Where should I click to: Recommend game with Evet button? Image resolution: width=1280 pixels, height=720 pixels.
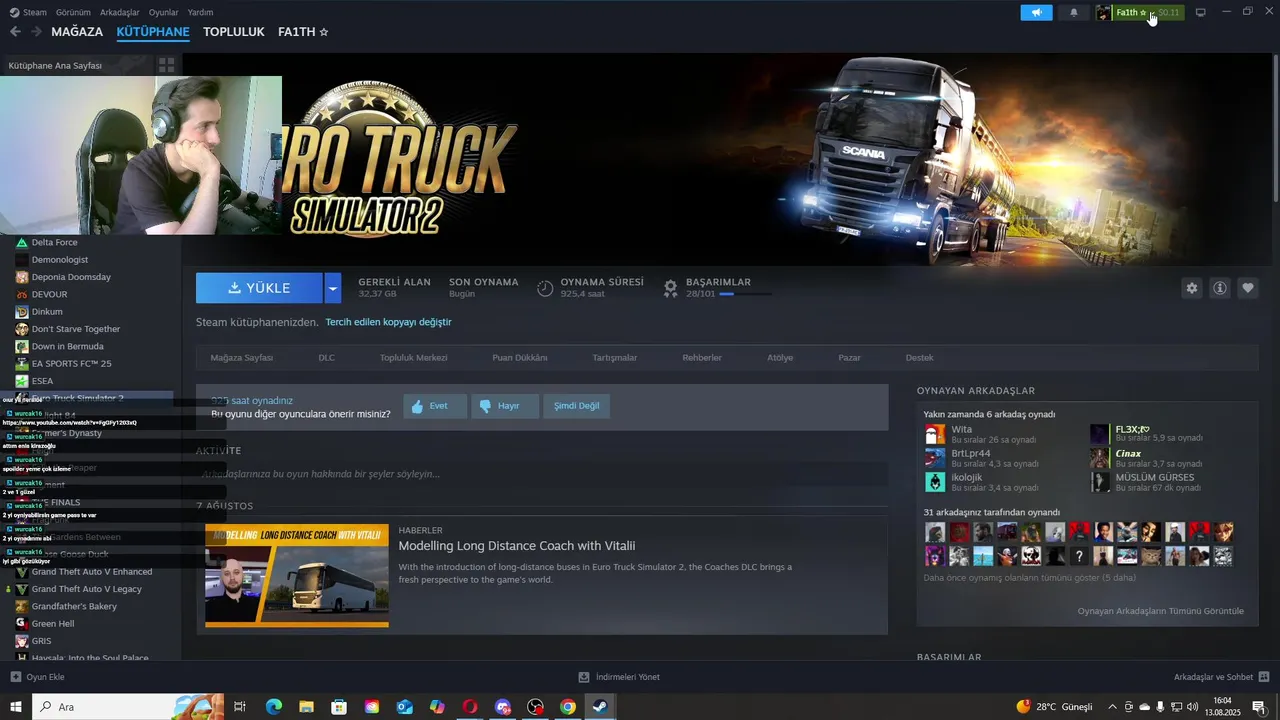[x=435, y=406]
